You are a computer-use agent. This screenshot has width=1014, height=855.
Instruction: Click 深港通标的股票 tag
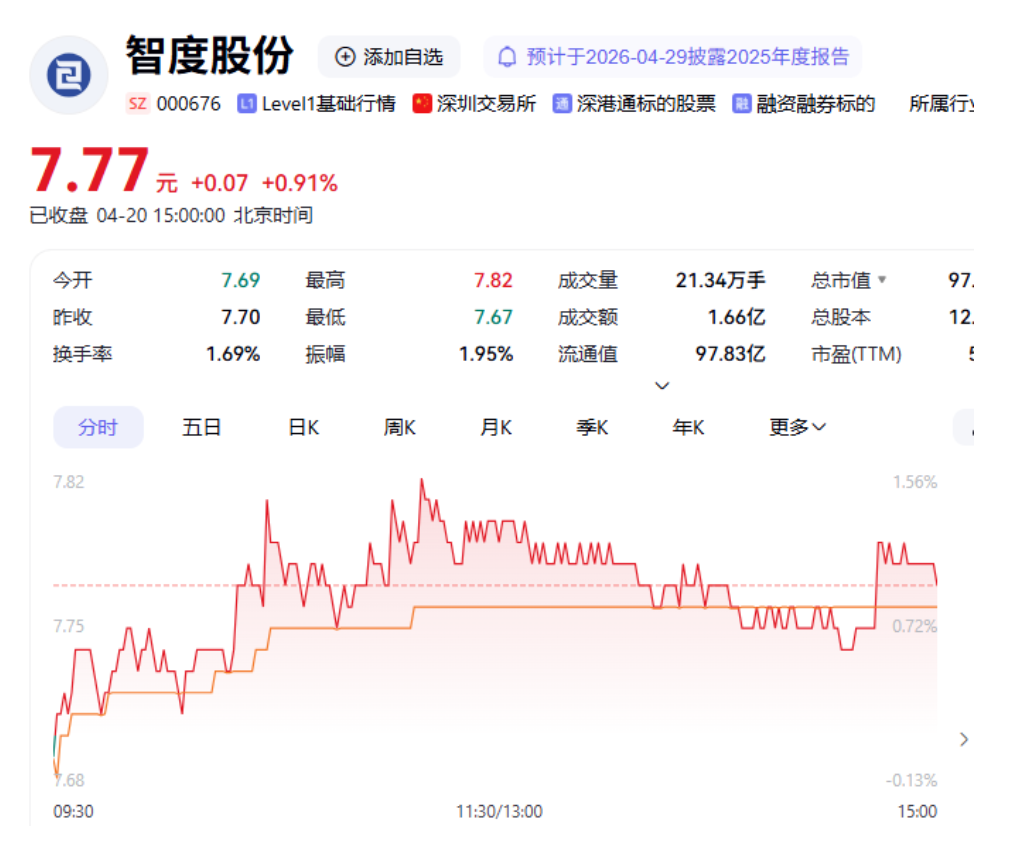pos(646,103)
